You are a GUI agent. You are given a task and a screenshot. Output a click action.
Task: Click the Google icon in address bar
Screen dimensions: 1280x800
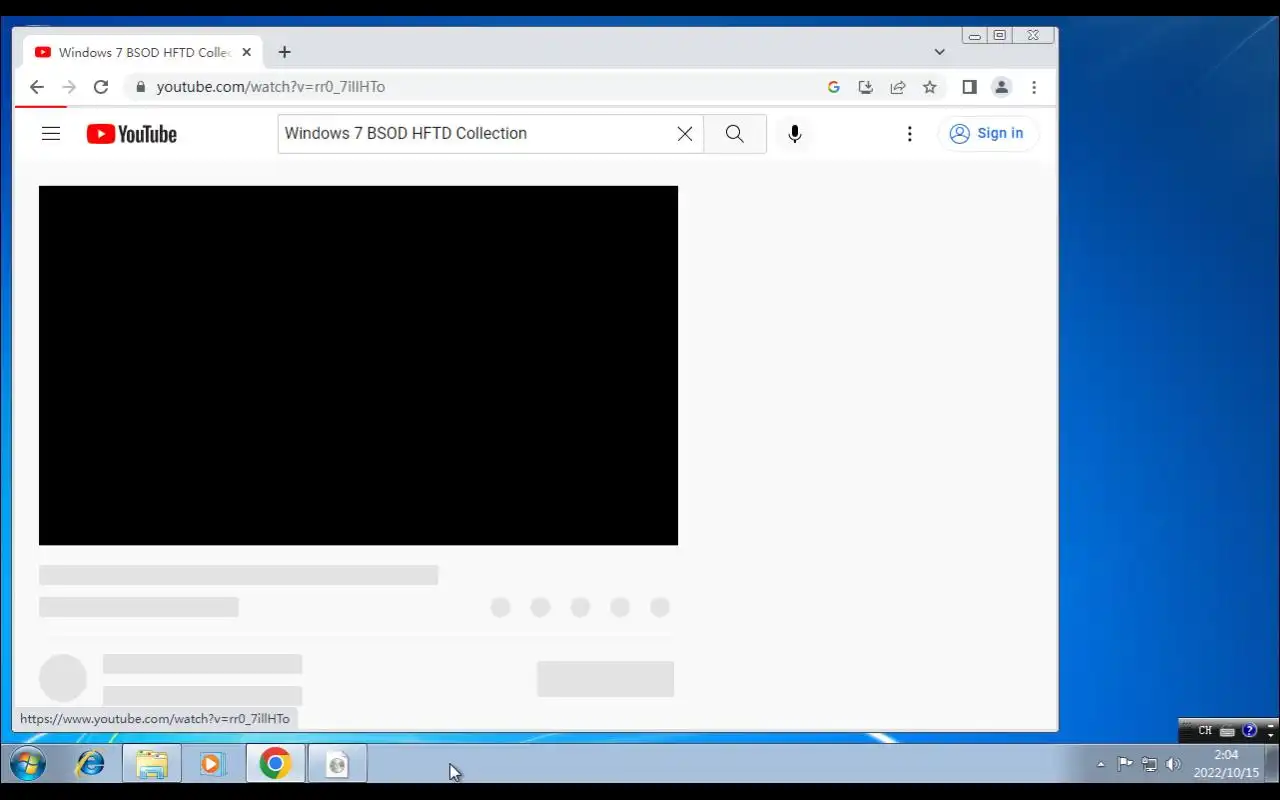(834, 87)
